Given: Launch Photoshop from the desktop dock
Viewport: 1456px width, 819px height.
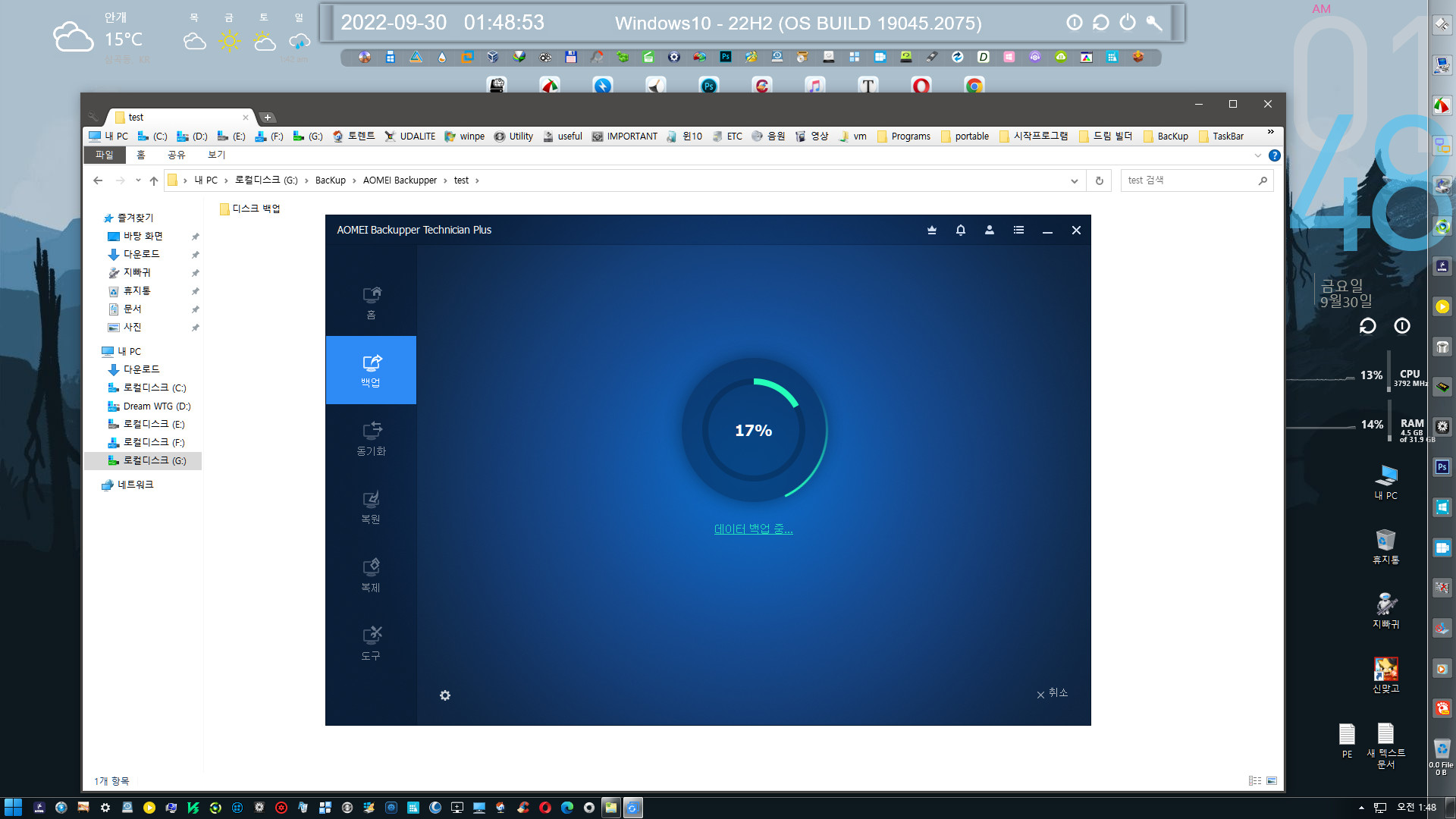Looking at the screenshot, I should click(x=709, y=86).
